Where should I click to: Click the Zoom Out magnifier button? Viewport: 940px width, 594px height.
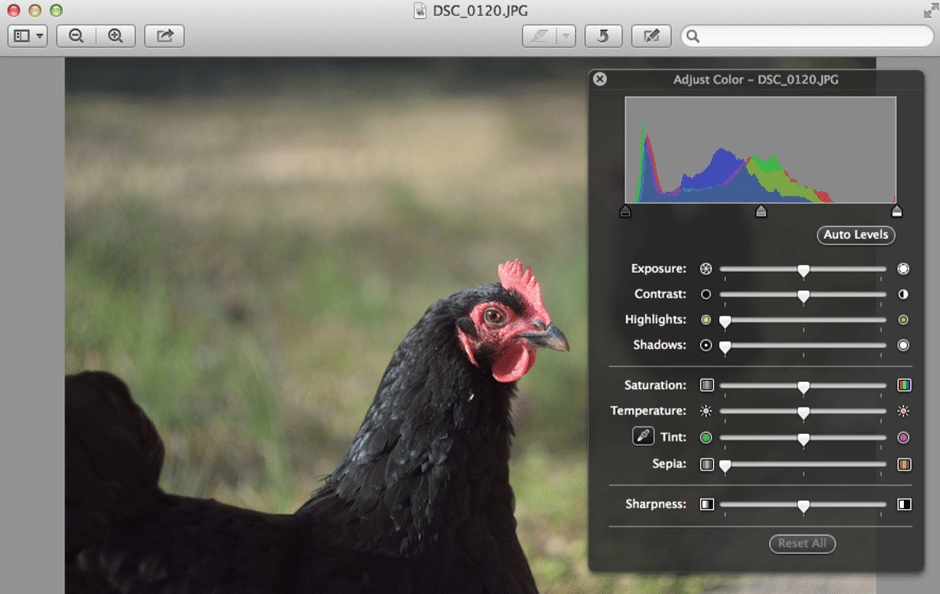[76, 36]
